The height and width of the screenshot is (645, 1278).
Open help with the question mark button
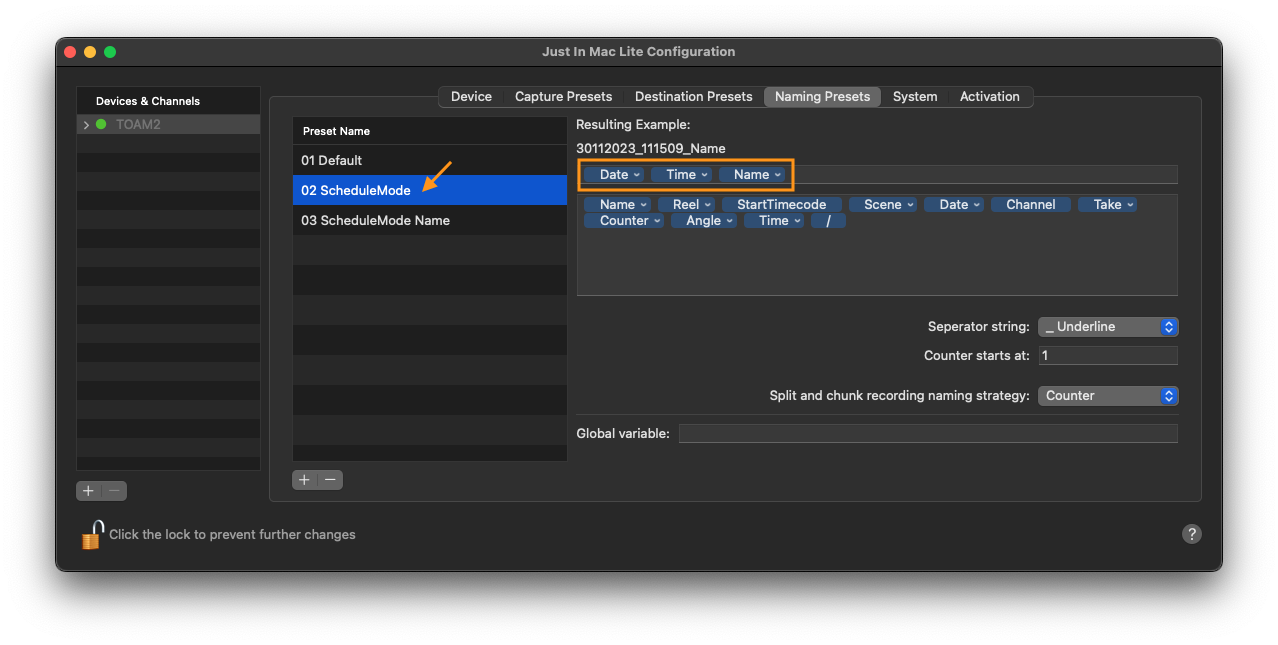pyautogui.click(x=1191, y=534)
